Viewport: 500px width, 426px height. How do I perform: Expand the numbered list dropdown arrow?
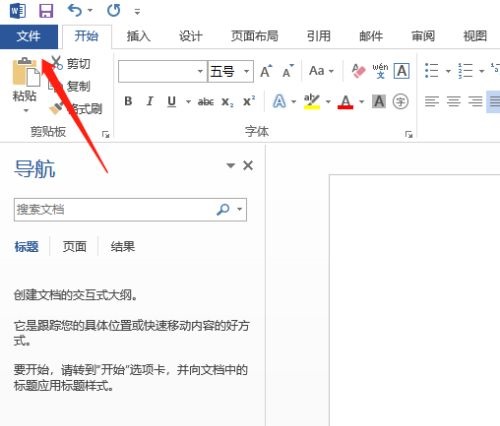(481, 71)
